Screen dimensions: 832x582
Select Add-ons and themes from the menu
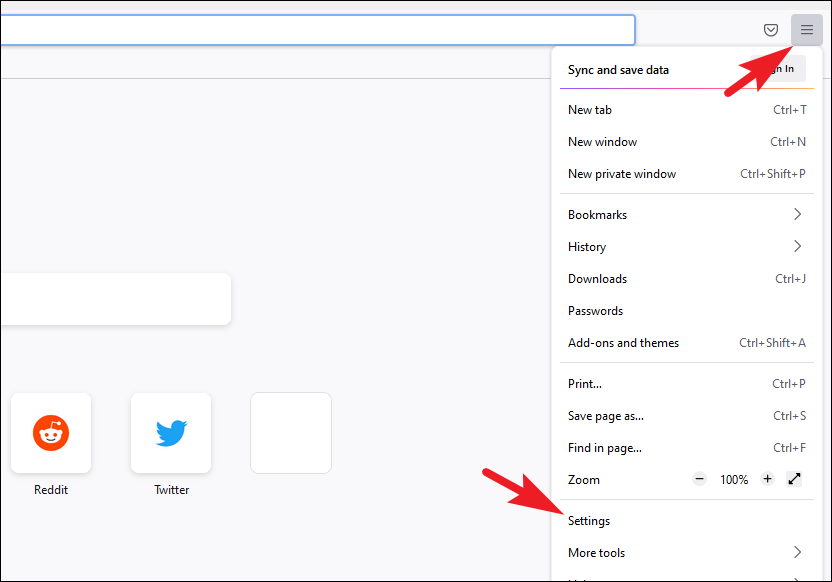[623, 342]
